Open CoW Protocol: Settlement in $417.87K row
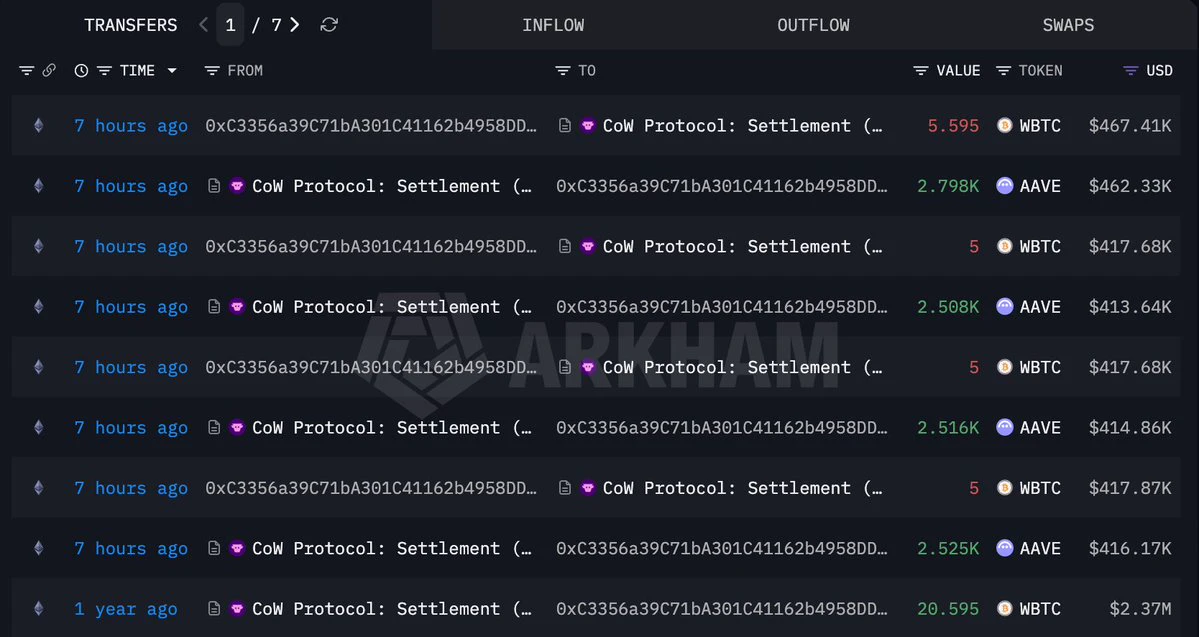 pos(742,488)
